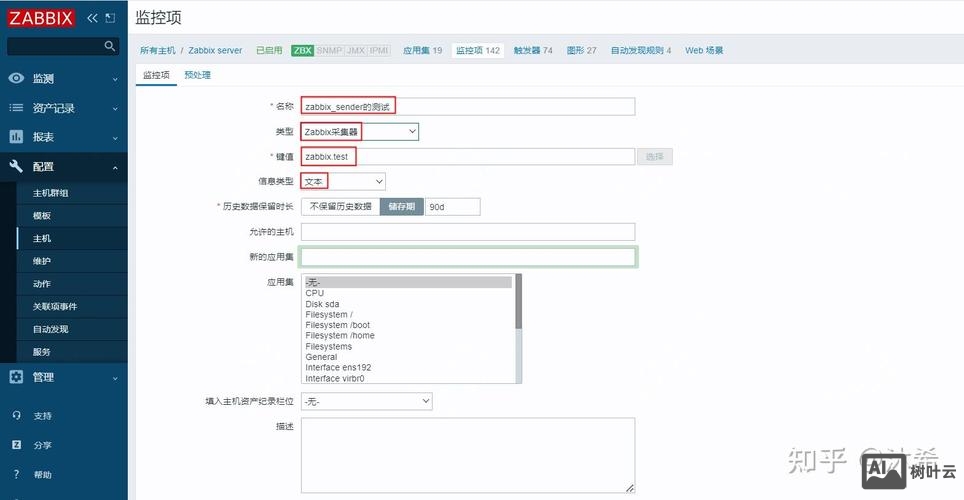Open the 类型 dropdown
Screen dimensions: 964x500
pyautogui.click(x=360, y=132)
